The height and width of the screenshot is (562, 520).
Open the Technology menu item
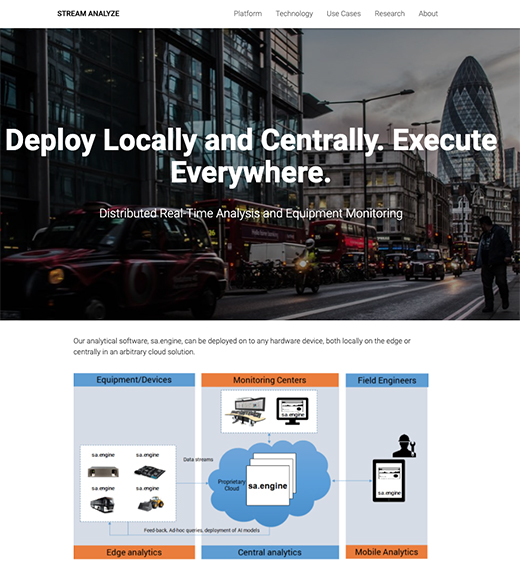(294, 14)
